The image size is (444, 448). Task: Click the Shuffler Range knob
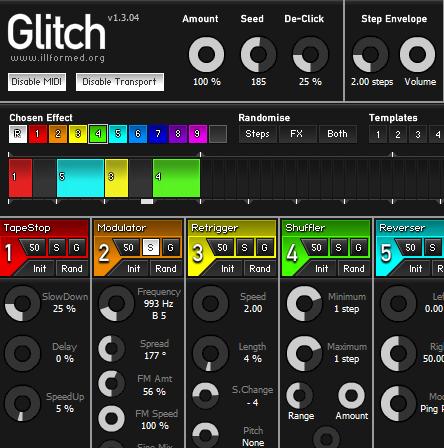tap(300, 396)
